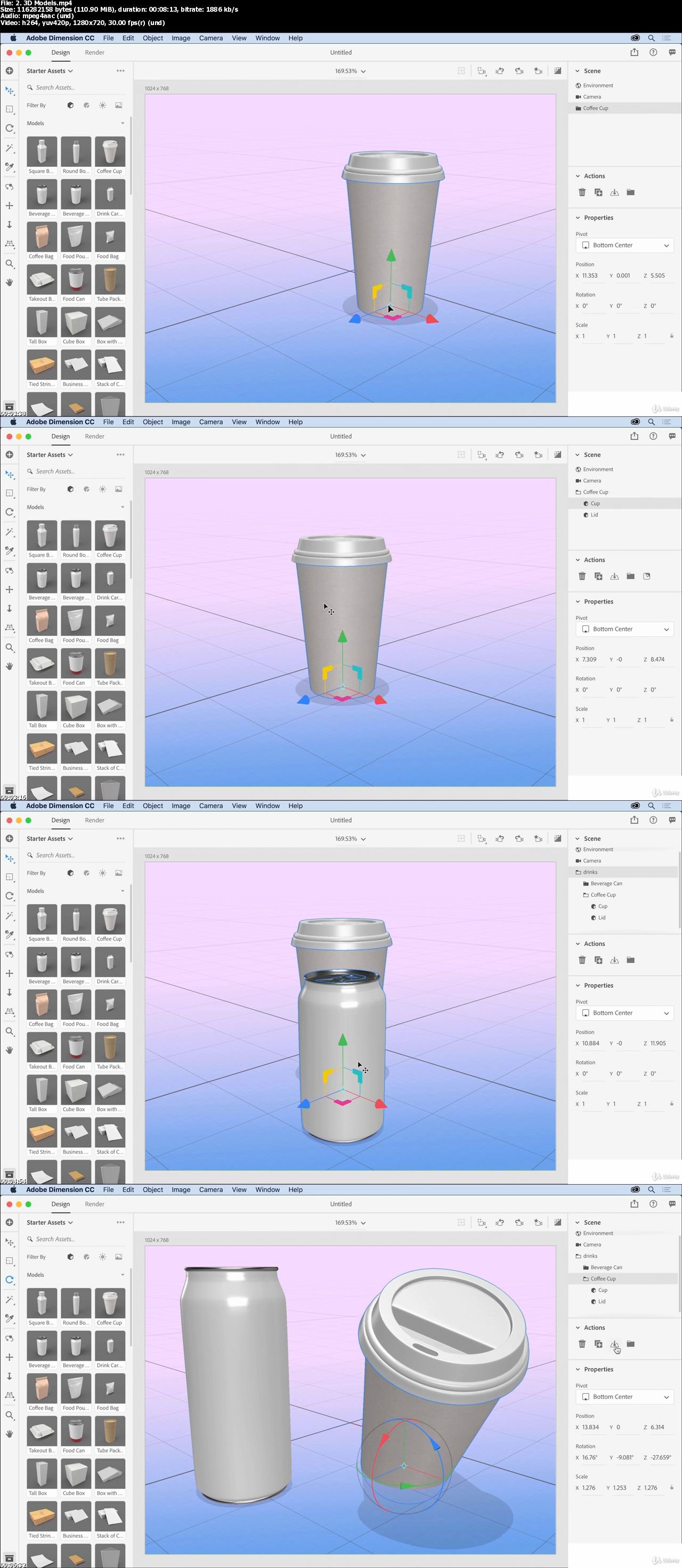Toggle the Models filter in first frame
The height and width of the screenshot is (1568, 682).
(x=70, y=106)
